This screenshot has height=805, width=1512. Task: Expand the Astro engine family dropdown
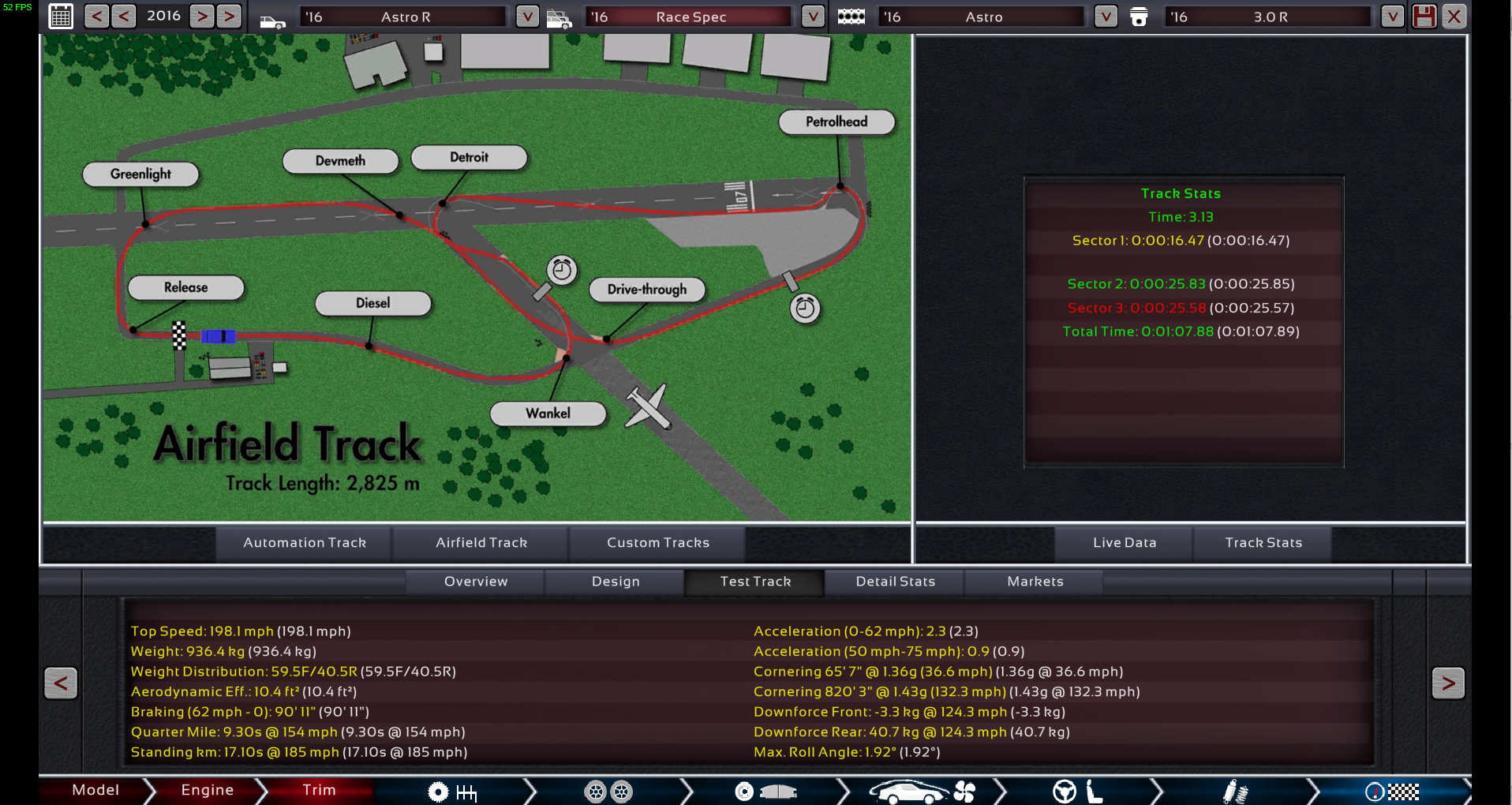1106,17
